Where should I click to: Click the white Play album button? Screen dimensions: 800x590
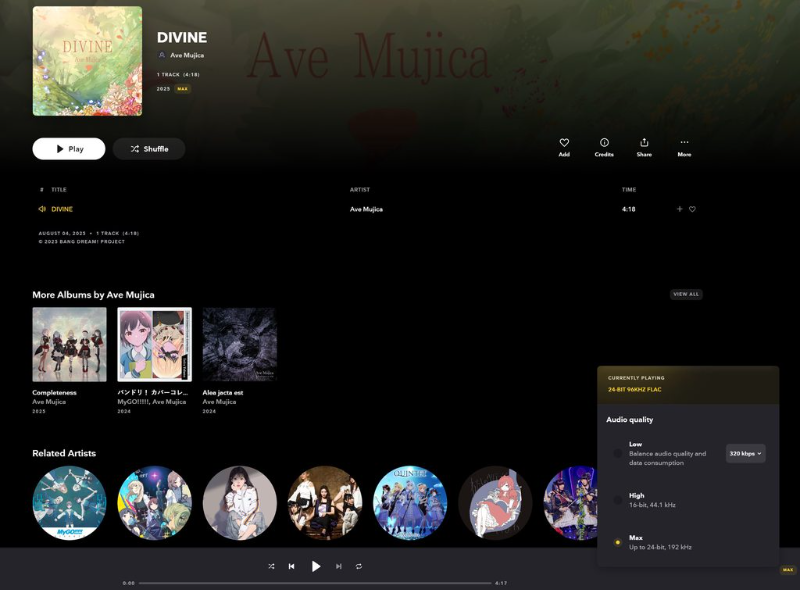[x=69, y=149]
